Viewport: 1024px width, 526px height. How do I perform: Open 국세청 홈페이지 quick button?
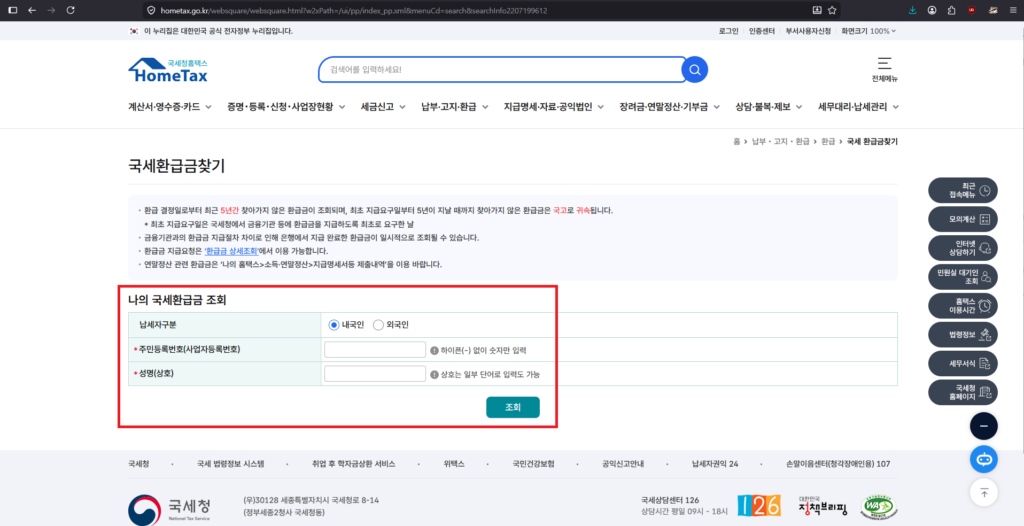(x=963, y=391)
